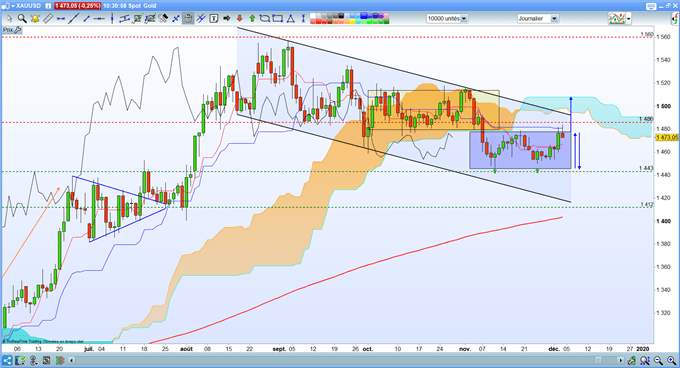Select the rectangle drawing tool

(278, 18)
